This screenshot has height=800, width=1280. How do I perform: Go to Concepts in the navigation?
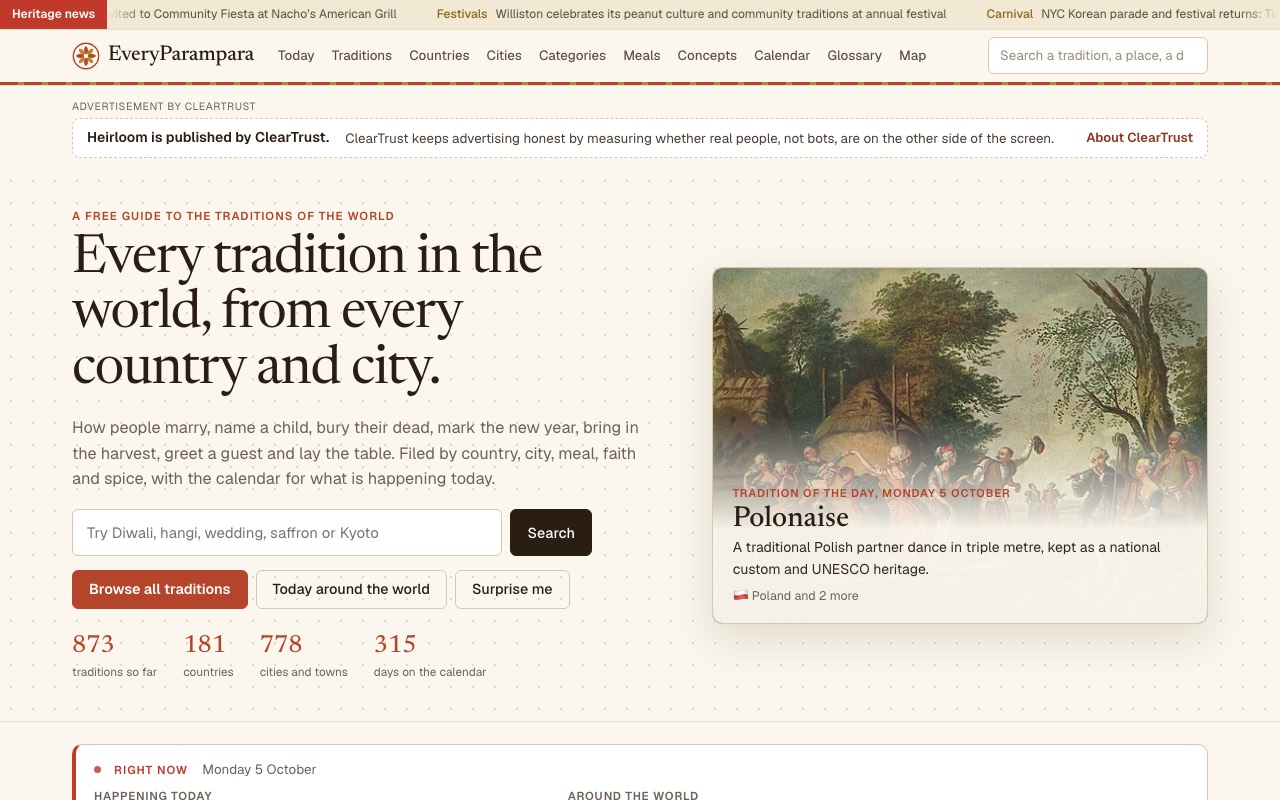(707, 56)
